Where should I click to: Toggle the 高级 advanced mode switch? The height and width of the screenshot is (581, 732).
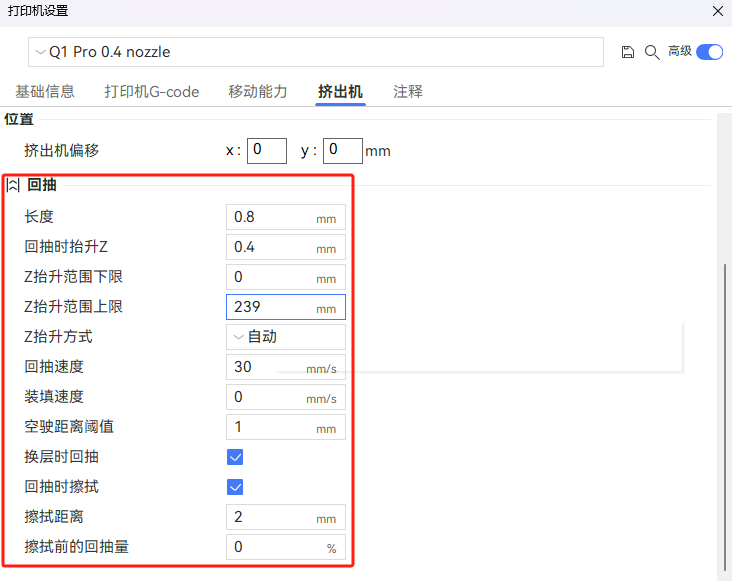coord(709,52)
